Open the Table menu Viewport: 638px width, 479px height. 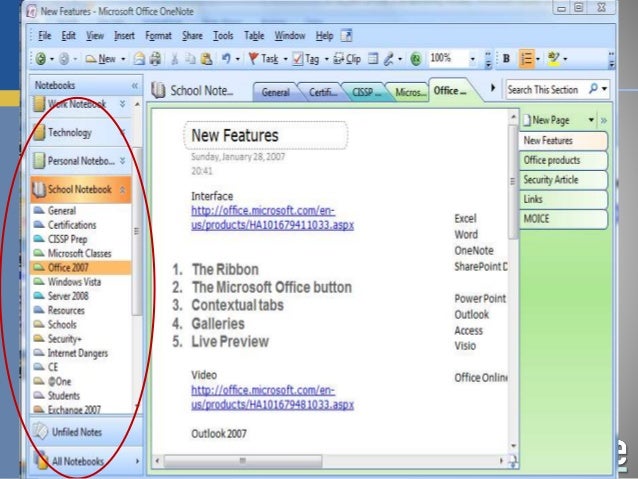pos(254,36)
